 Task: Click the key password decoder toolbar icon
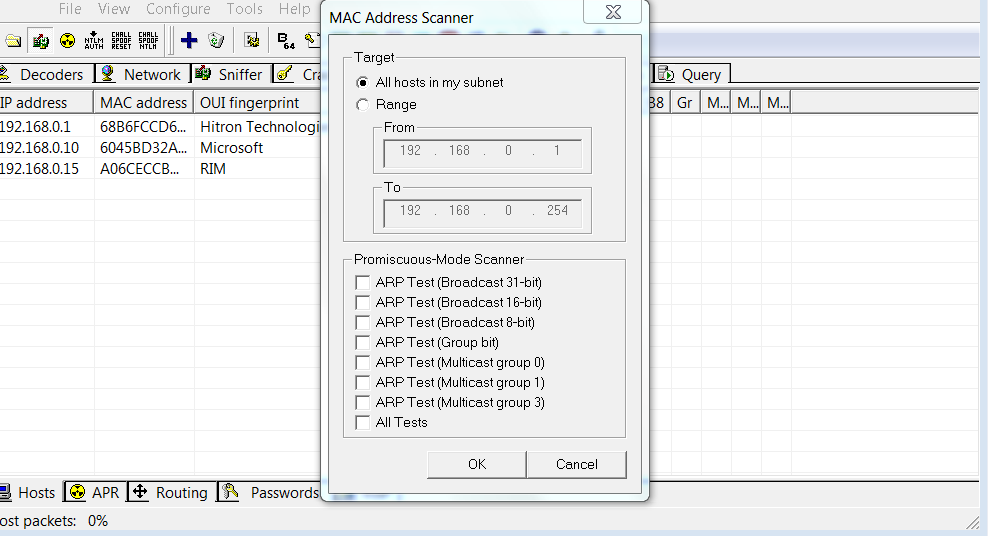point(312,41)
